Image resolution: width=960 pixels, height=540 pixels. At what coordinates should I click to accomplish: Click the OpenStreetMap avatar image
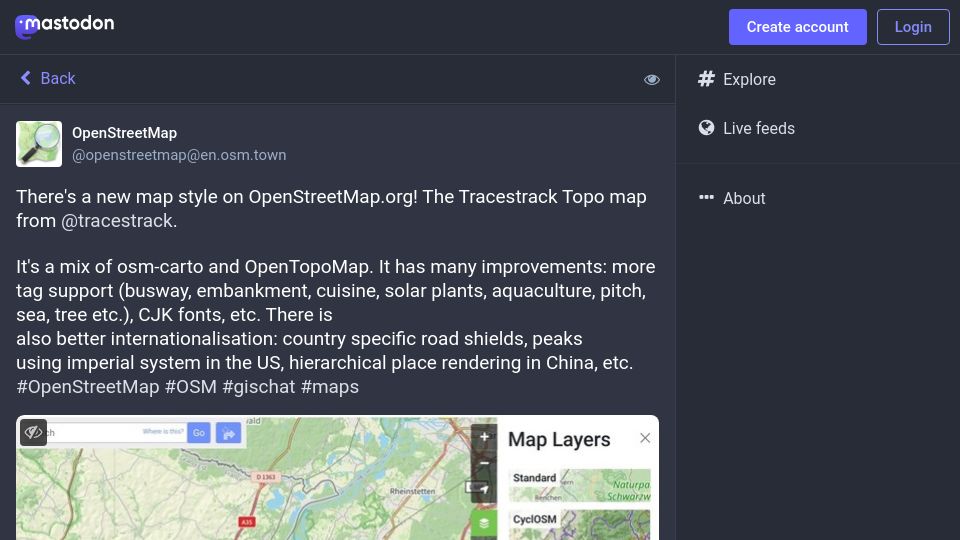pyautogui.click(x=39, y=144)
